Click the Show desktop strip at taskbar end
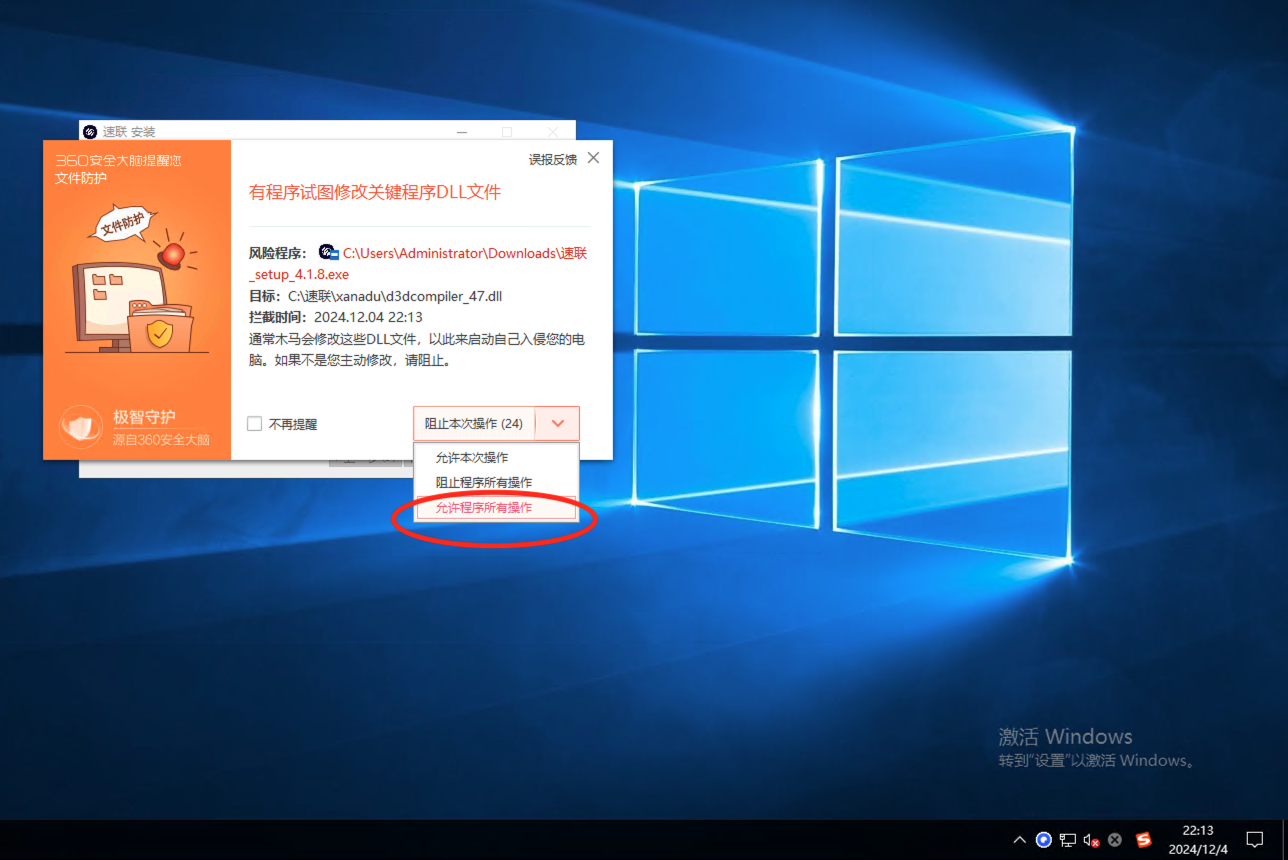The width and height of the screenshot is (1288, 860). (x=1285, y=840)
